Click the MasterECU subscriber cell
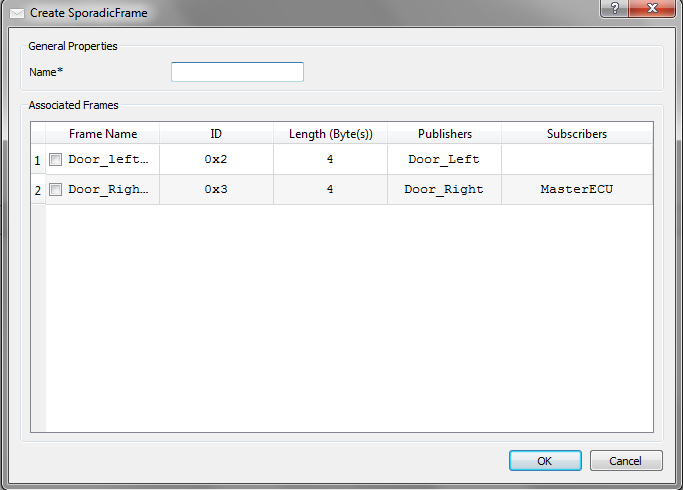683x490 pixels. point(577,189)
